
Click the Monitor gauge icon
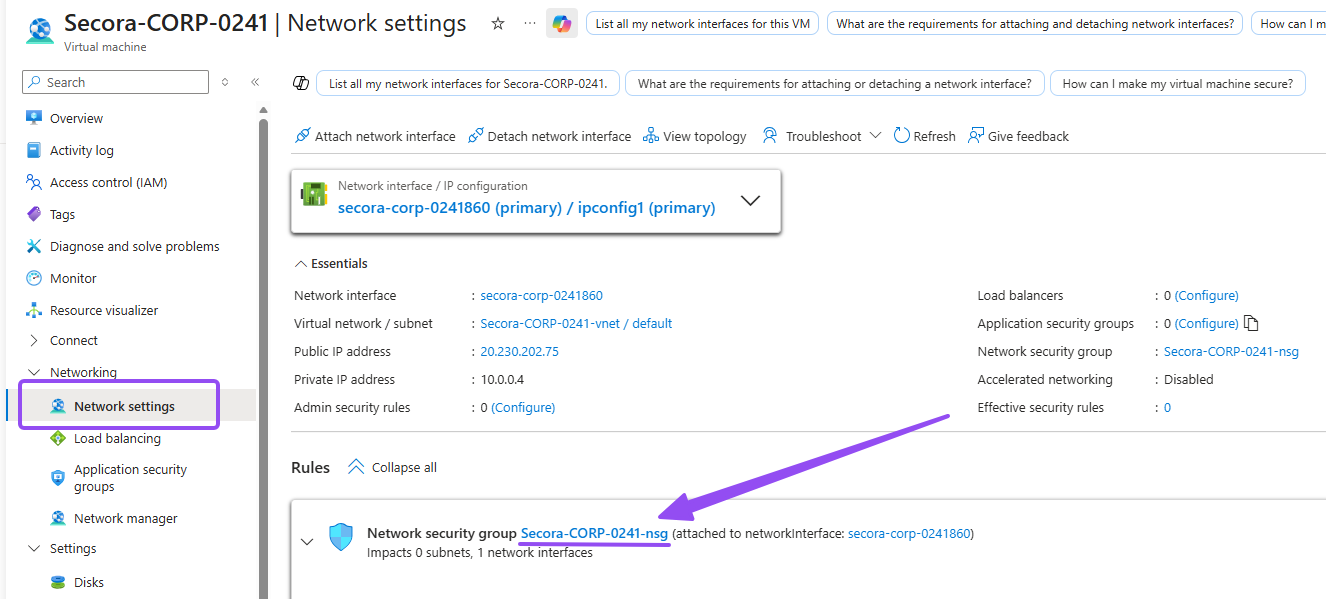[34, 278]
